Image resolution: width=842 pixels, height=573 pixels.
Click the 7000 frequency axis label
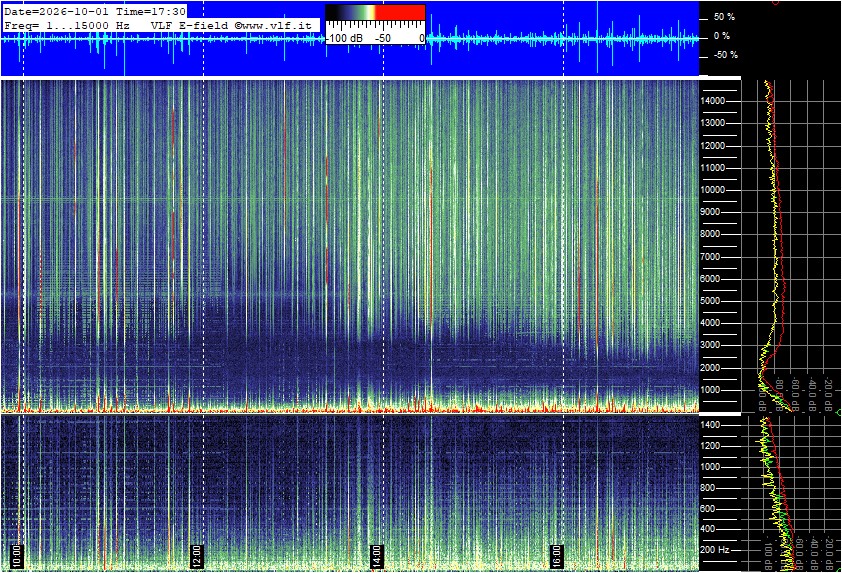coord(710,257)
